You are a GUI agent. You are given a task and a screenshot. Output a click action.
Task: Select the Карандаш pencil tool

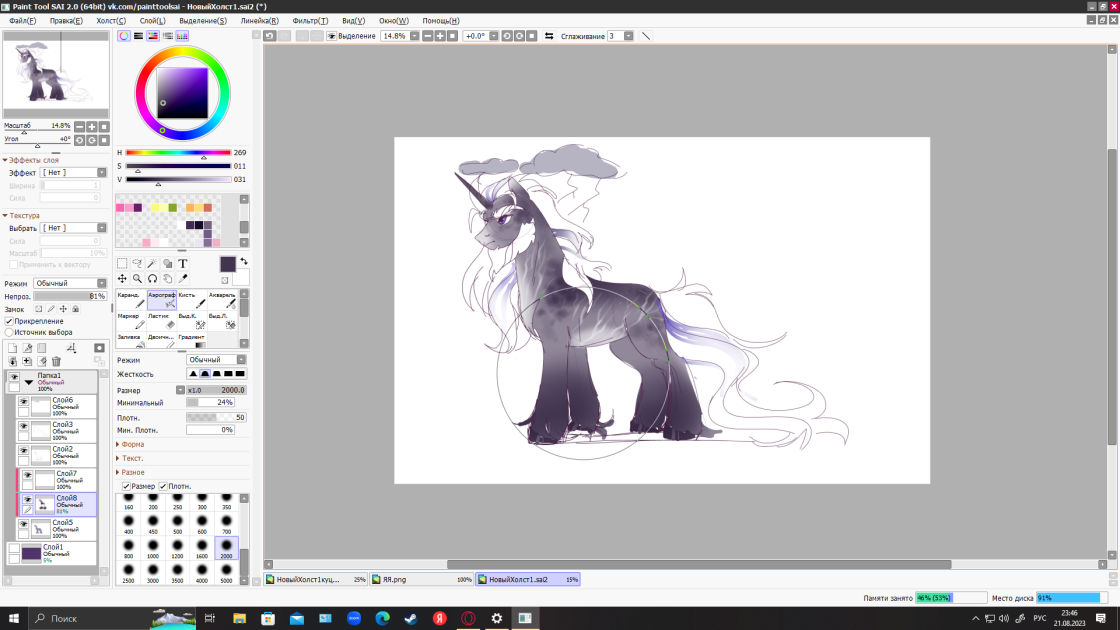131,299
